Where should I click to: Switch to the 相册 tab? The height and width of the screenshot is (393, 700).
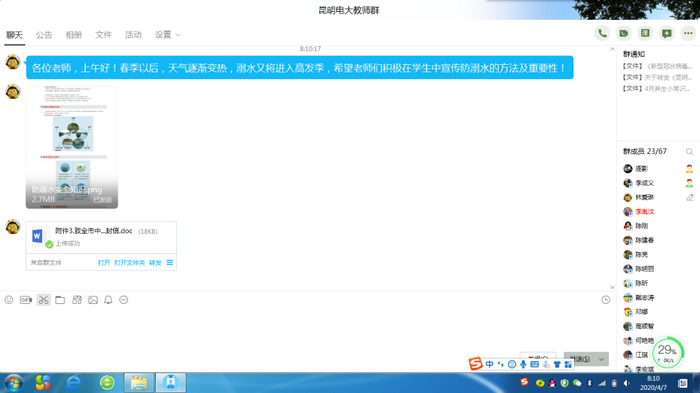pyautogui.click(x=74, y=35)
